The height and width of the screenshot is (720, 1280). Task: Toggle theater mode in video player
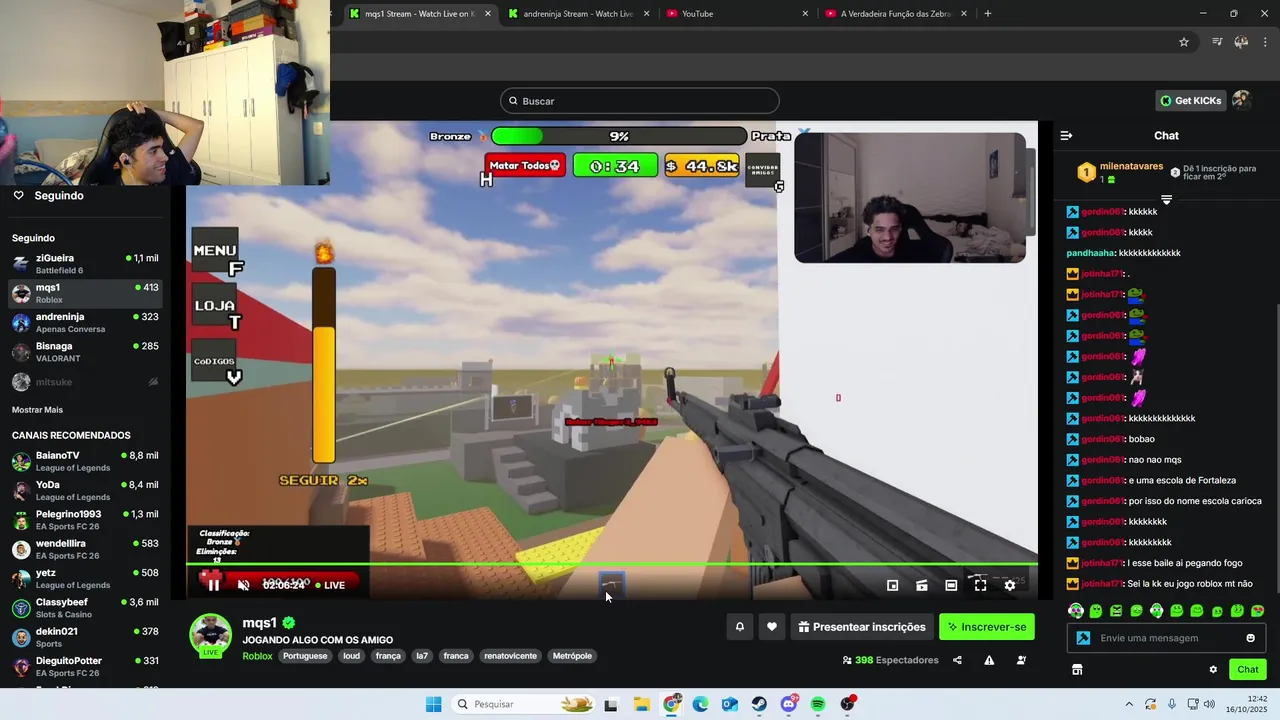tap(951, 585)
